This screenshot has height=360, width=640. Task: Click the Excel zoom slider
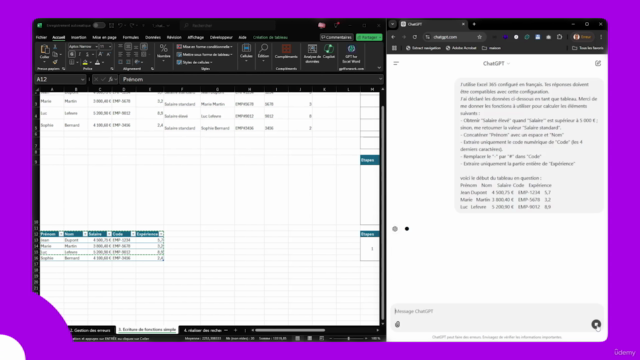tap(349, 338)
